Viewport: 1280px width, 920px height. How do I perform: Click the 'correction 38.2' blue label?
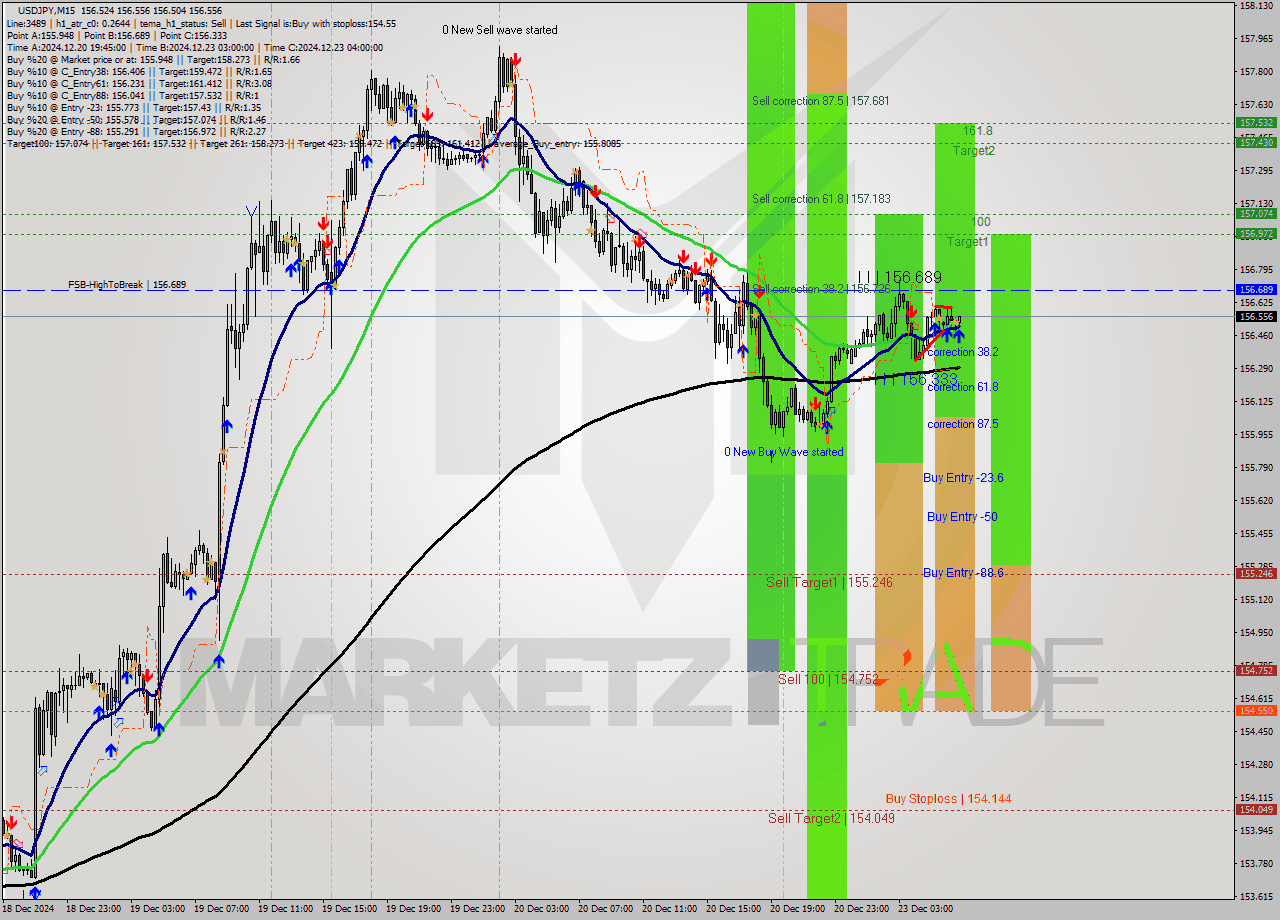[x=963, y=352]
